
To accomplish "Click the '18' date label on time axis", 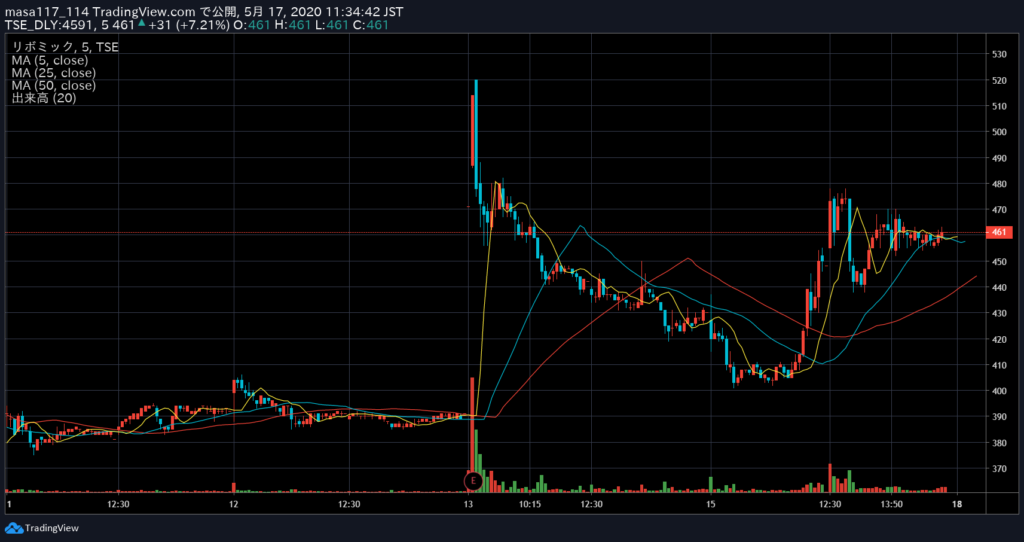I will [x=957, y=504].
